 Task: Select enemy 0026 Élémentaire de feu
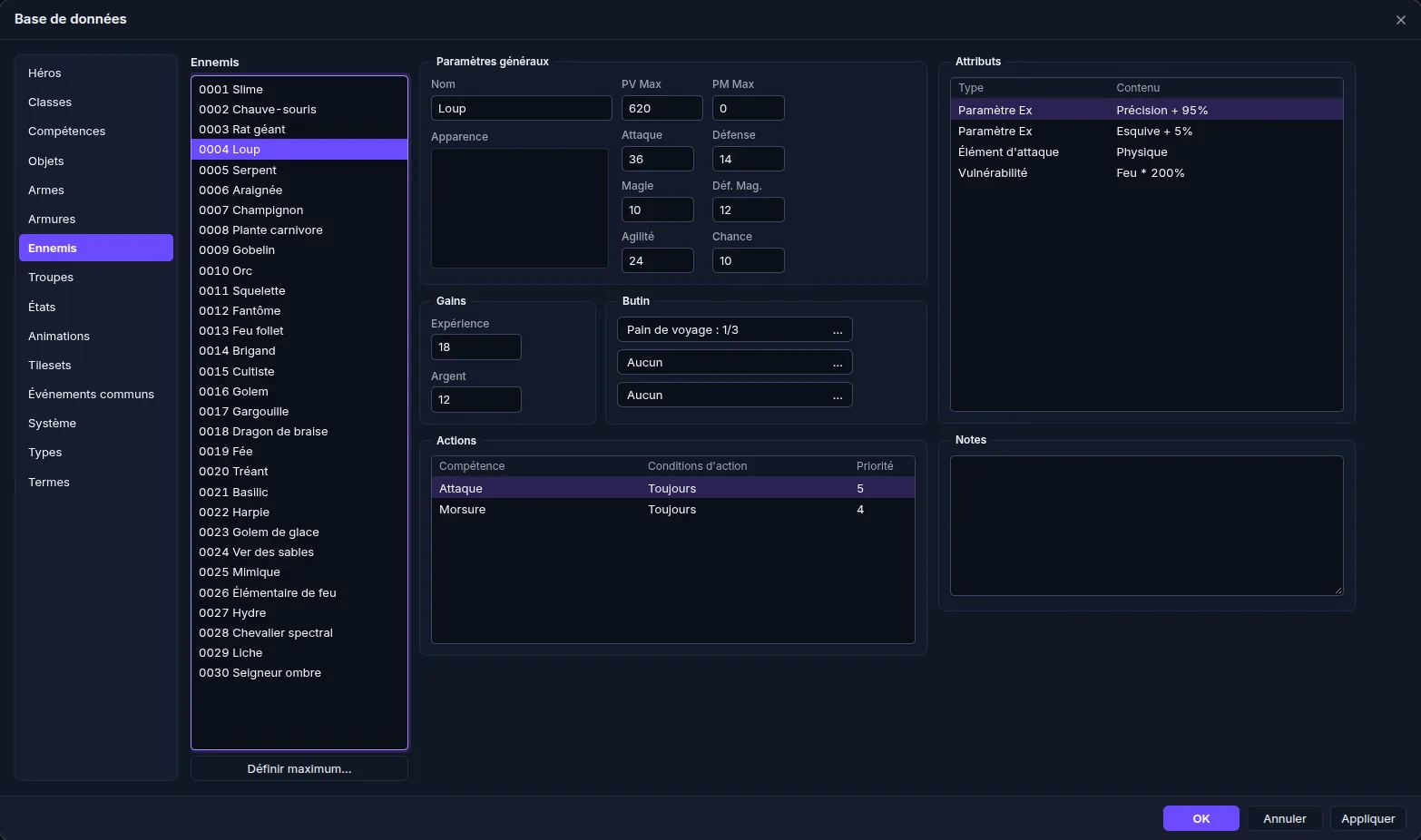[299, 592]
